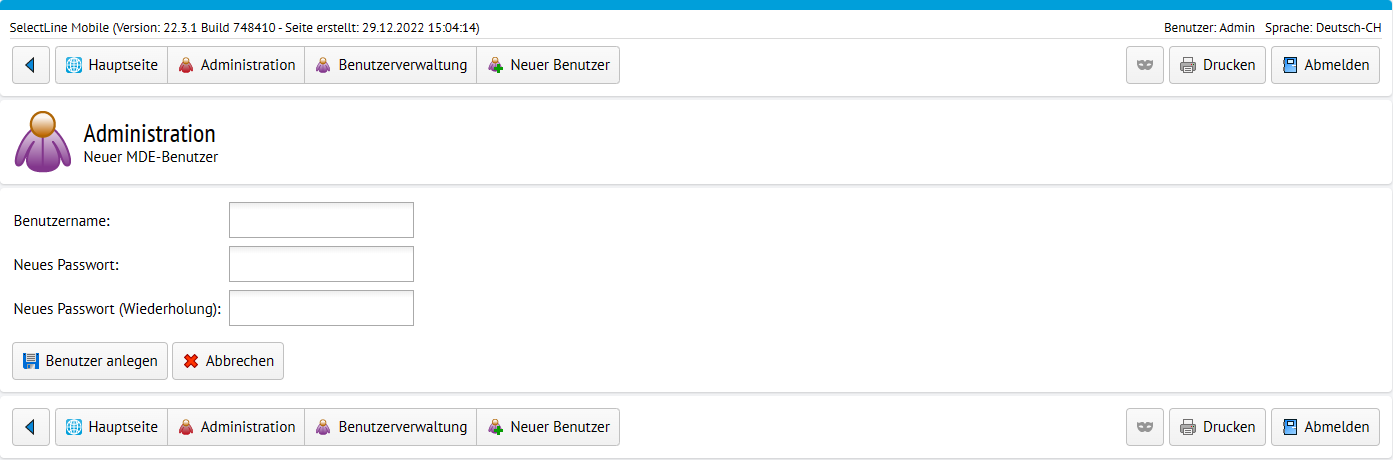Click the top Abmelden logout button
Image resolution: width=1393 pixels, height=460 pixels.
pos(1325,65)
